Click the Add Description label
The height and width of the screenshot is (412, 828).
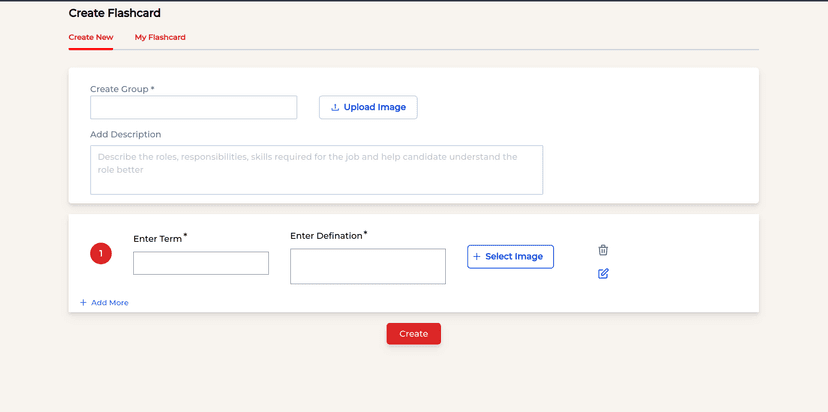(125, 134)
